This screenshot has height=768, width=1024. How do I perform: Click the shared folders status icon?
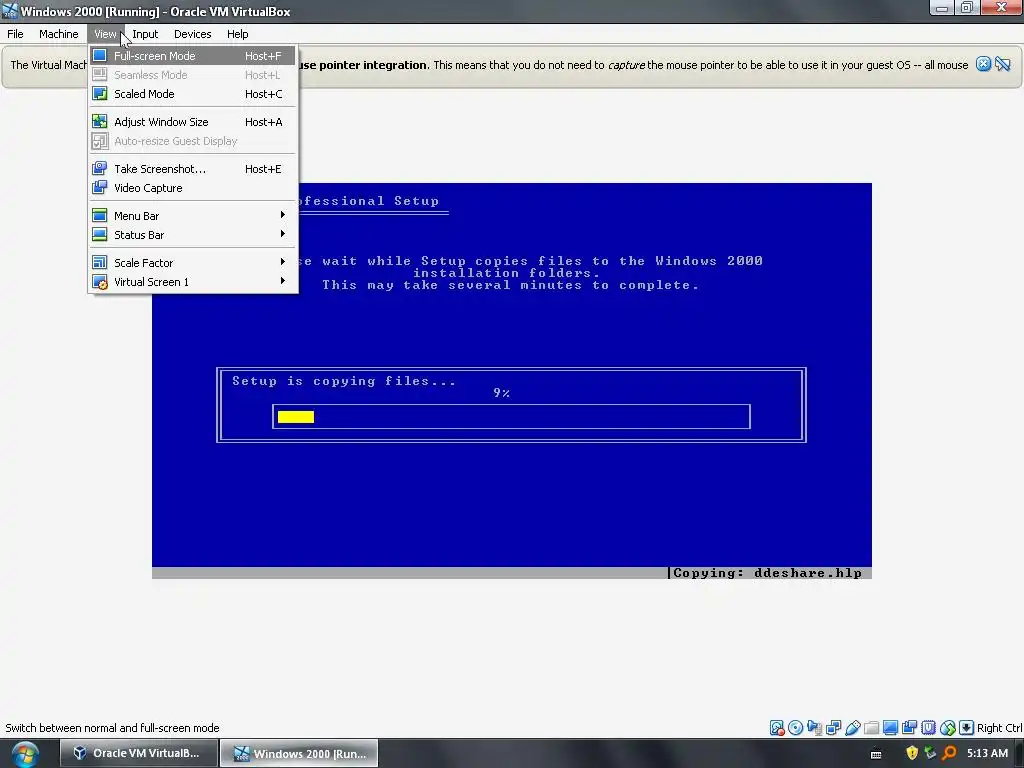pyautogui.click(x=871, y=728)
